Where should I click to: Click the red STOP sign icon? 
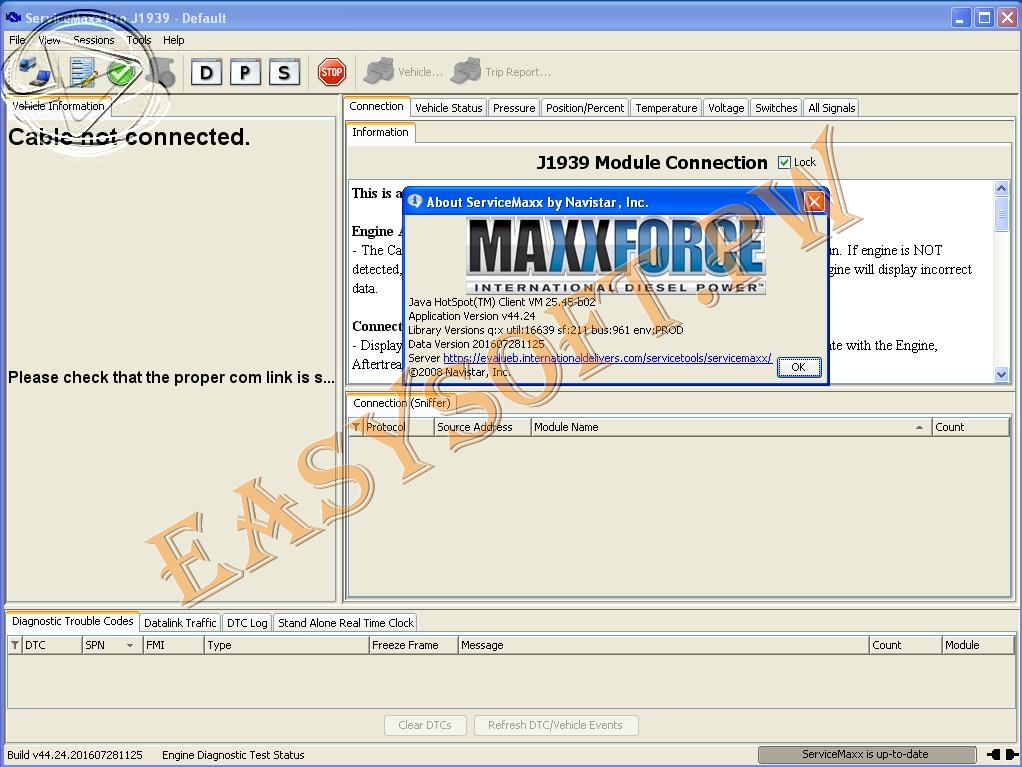331,72
